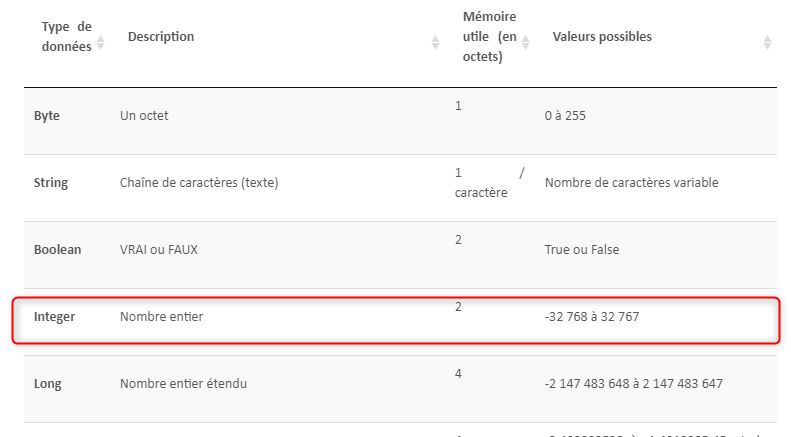Click the "True ou False" value cell
The width and height of the screenshot is (791, 437).
coord(582,250)
